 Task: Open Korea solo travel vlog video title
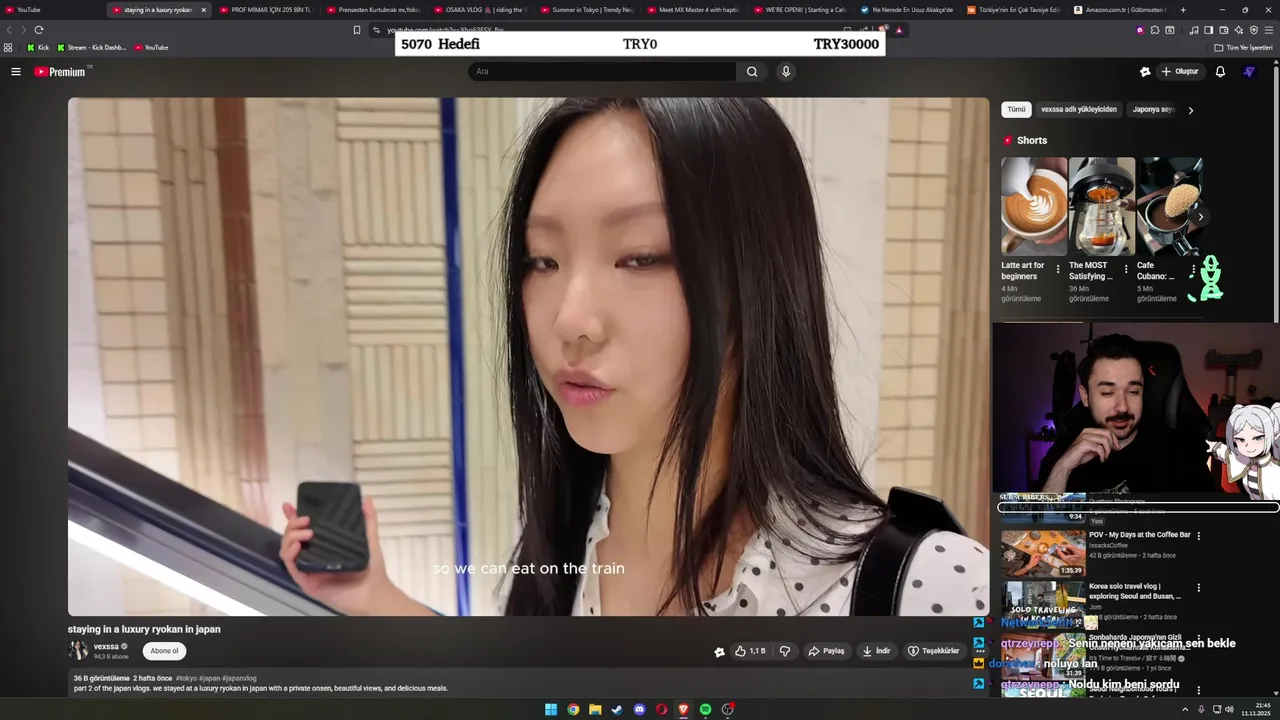tap(1135, 591)
